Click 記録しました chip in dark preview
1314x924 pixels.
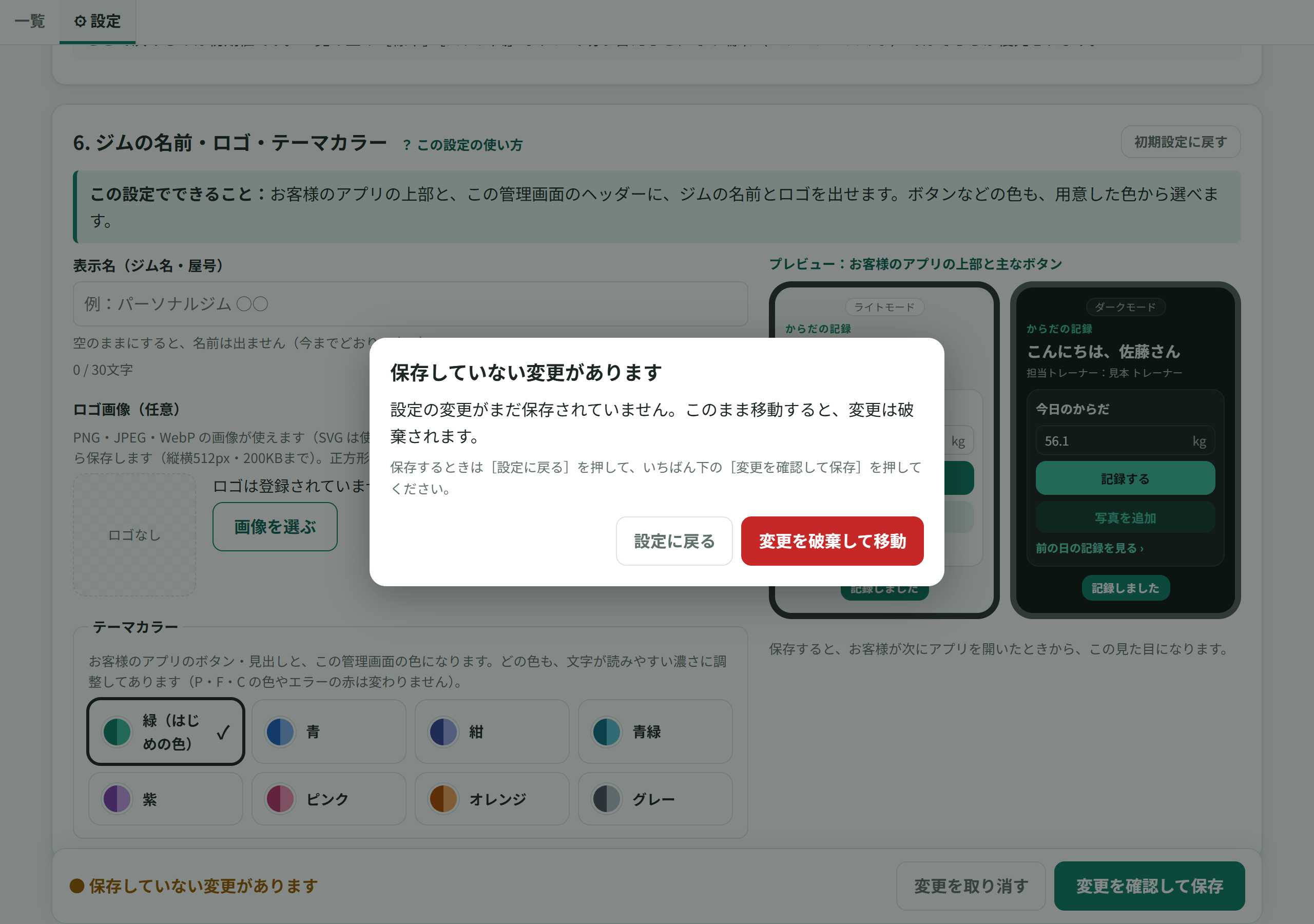(1125, 588)
